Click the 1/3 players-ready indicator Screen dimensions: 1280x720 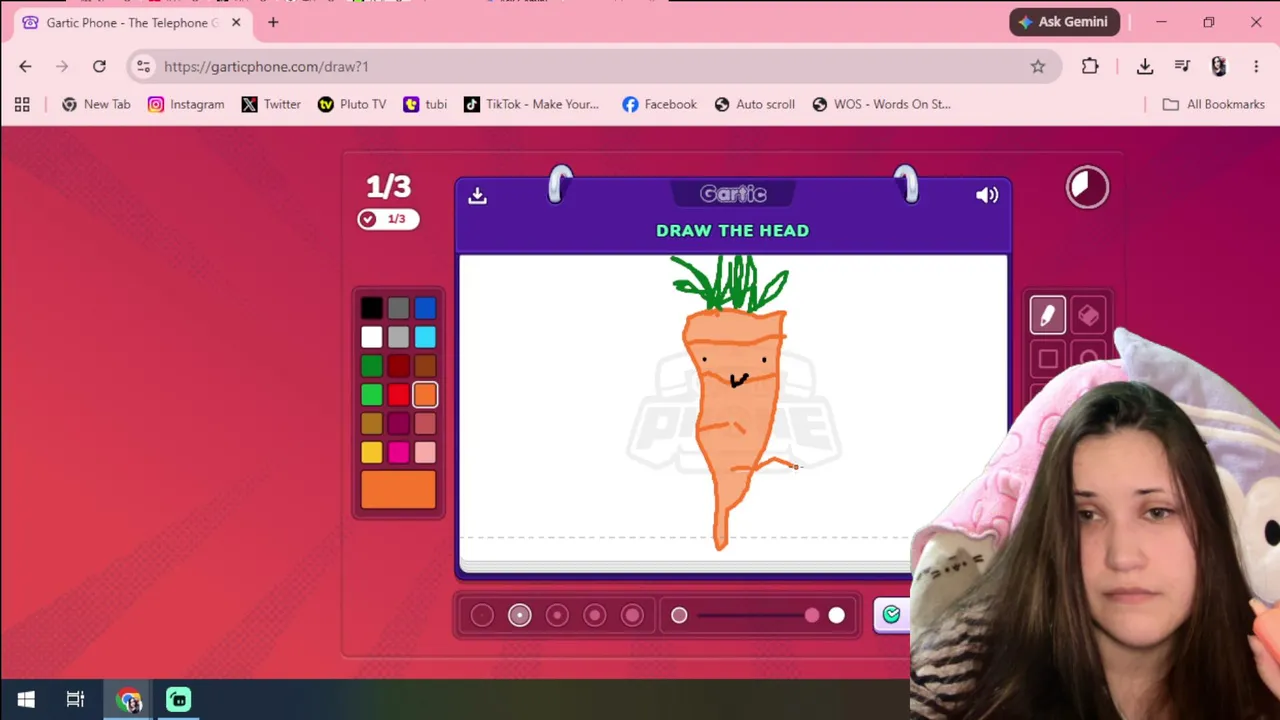pos(388,219)
